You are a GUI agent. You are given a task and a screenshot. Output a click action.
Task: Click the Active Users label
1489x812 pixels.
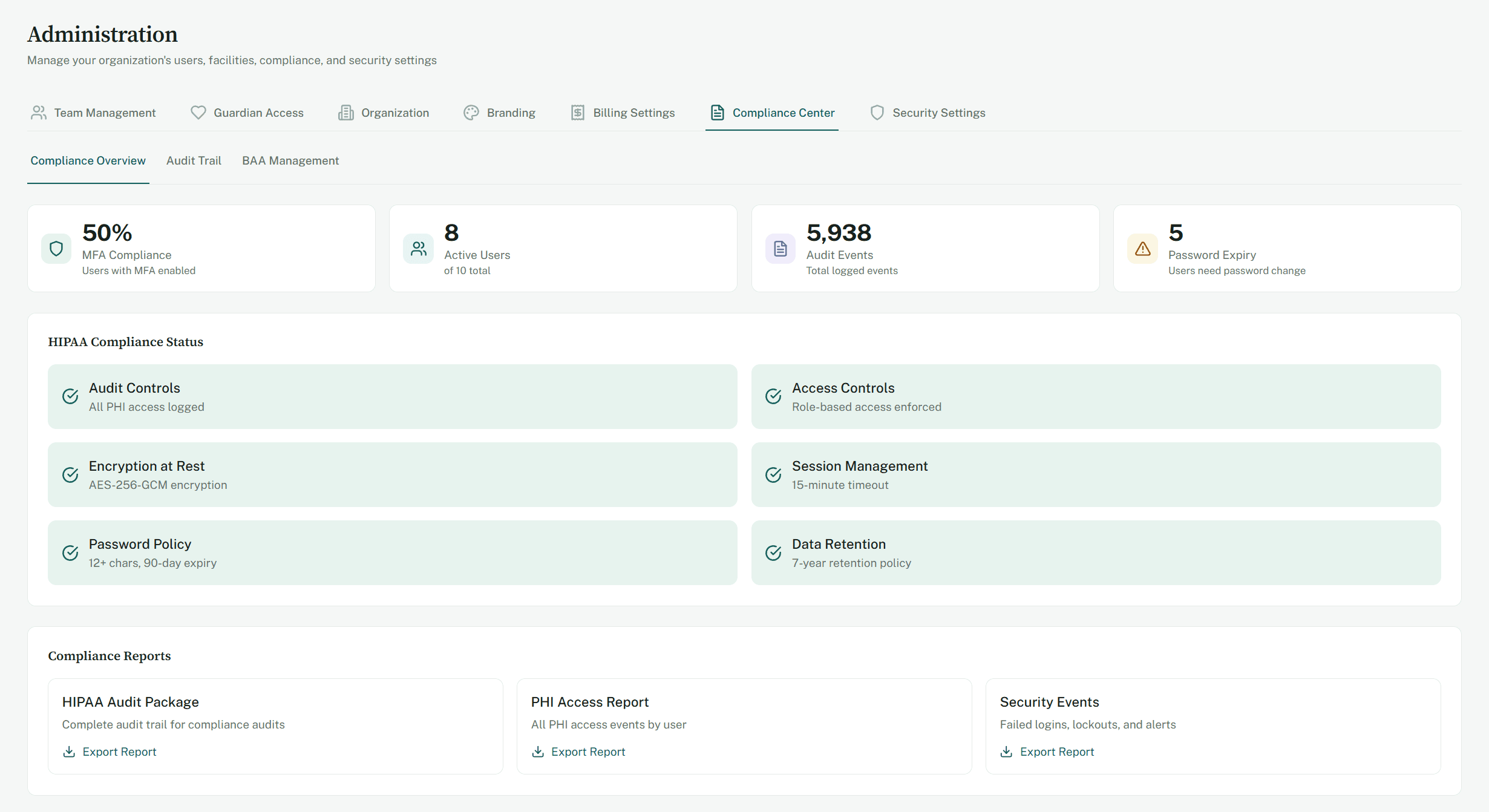(x=477, y=255)
